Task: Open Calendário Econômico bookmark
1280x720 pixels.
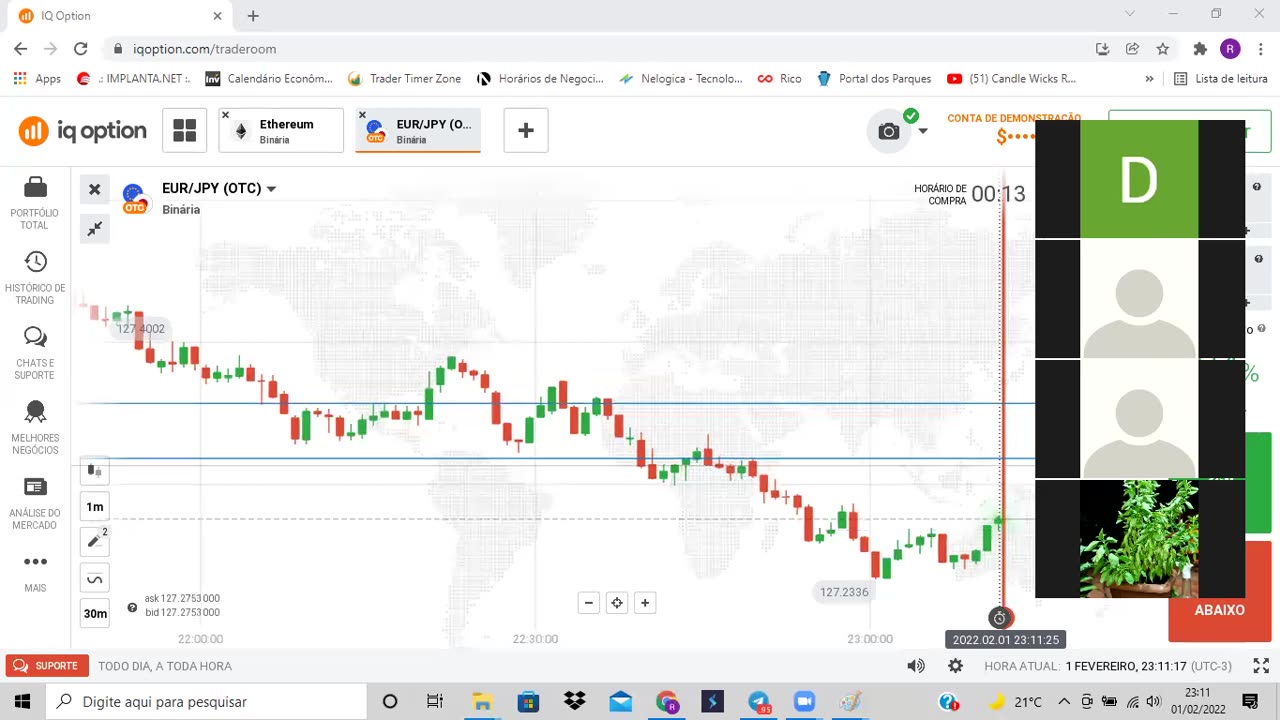Action: point(269,78)
